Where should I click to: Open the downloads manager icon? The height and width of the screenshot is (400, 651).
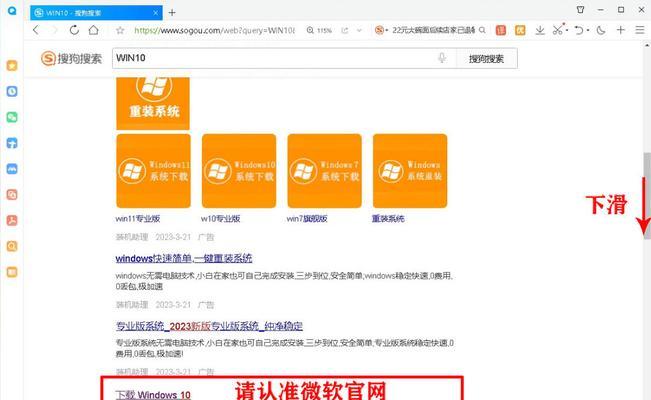coord(540,30)
